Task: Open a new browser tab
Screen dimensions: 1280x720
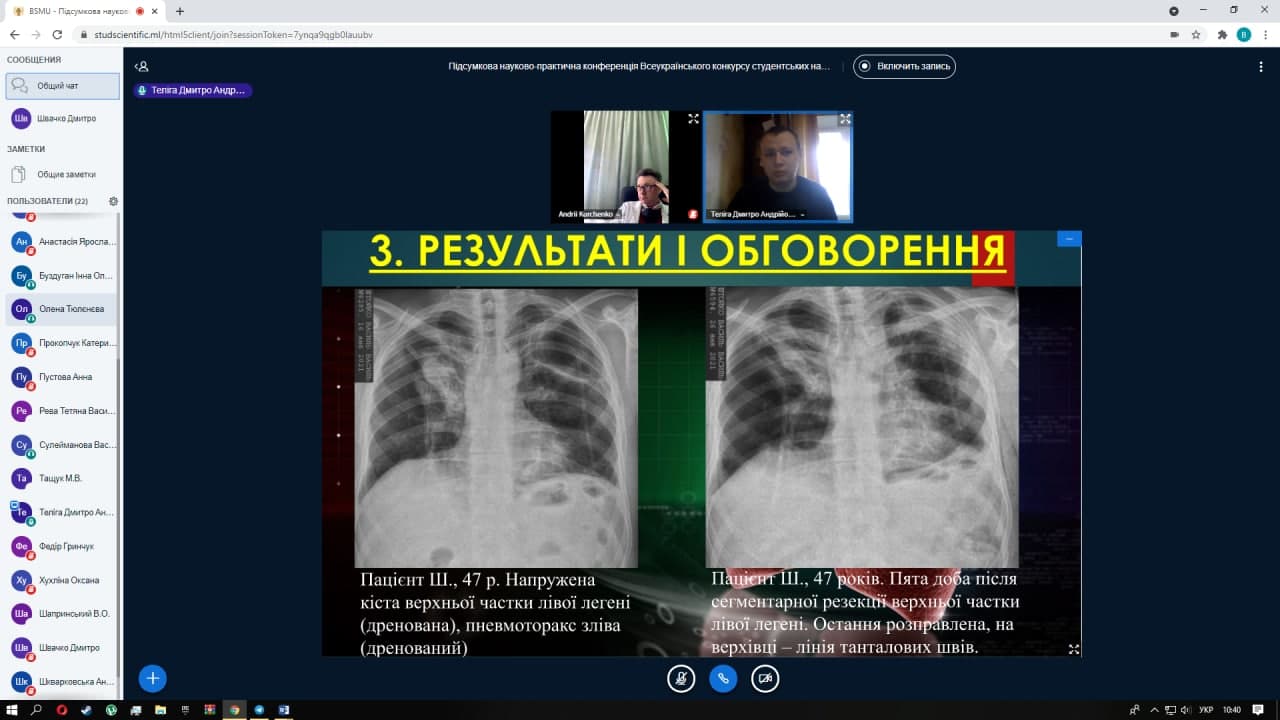Action: (180, 11)
